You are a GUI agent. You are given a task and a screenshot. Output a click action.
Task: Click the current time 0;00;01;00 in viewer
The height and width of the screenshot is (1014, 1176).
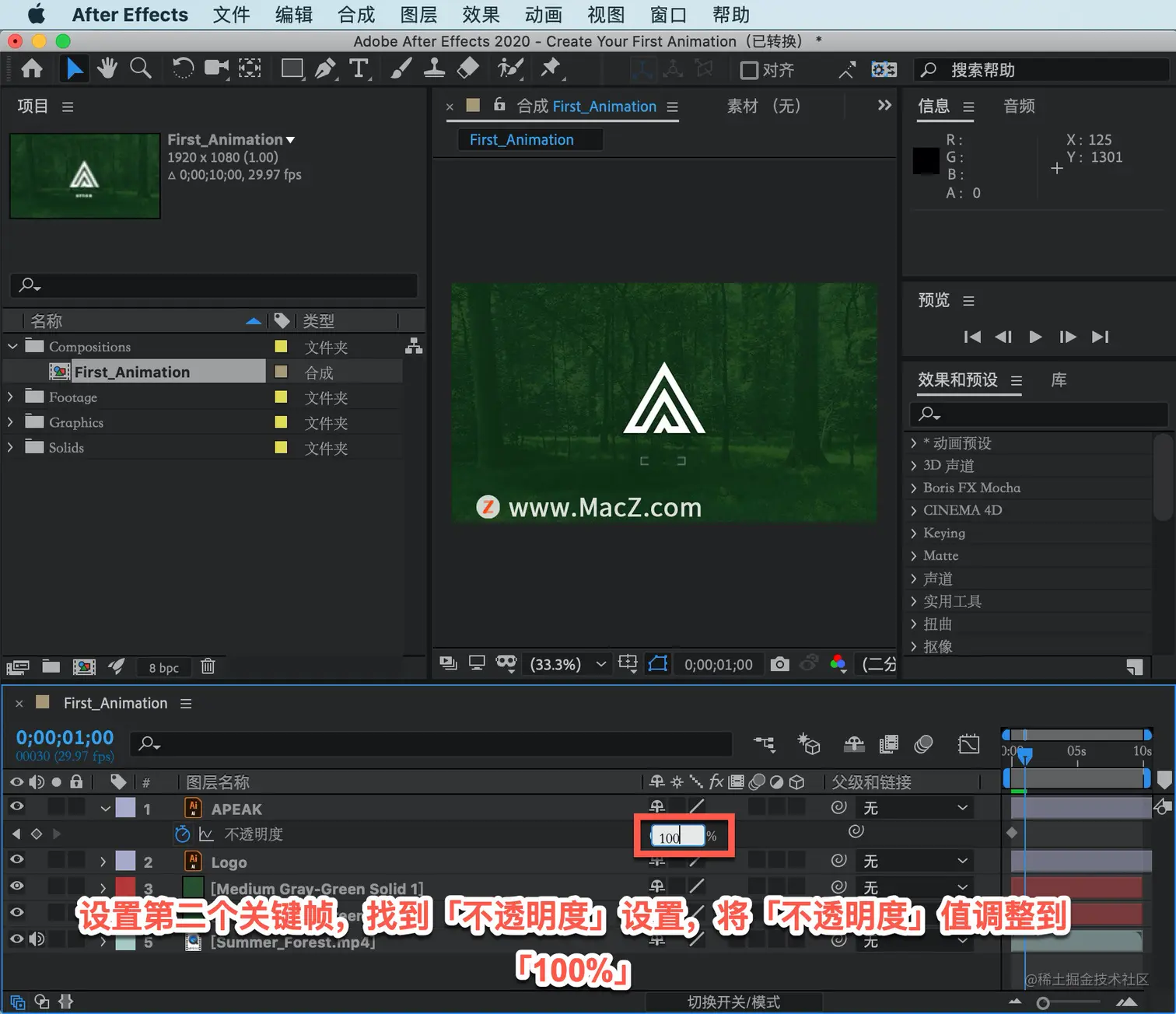[719, 664]
